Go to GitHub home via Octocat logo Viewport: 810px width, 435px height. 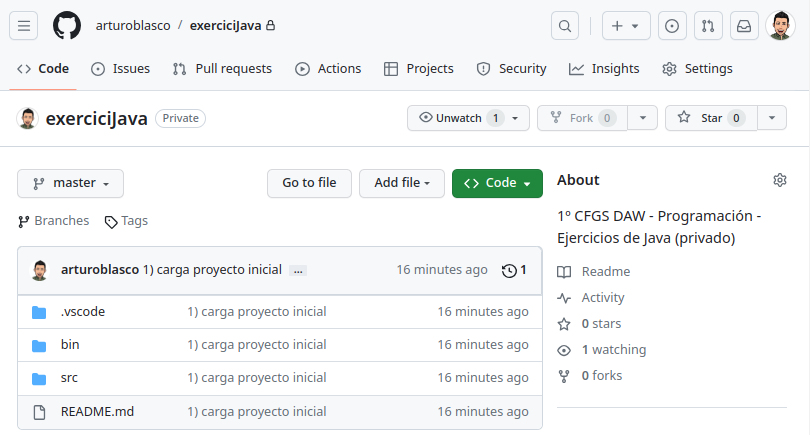point(67,25)
